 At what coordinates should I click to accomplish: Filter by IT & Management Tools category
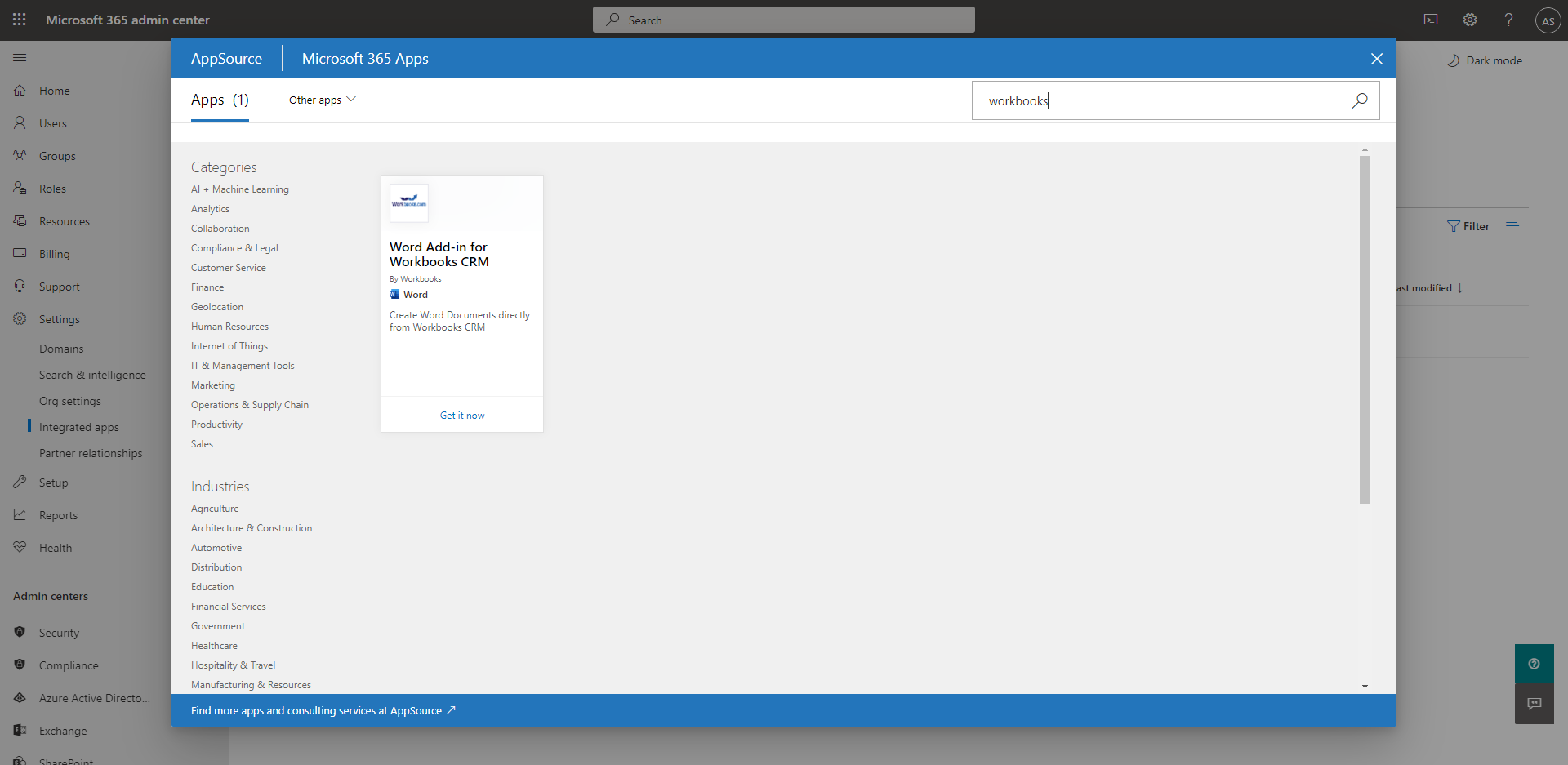point(243,366)
